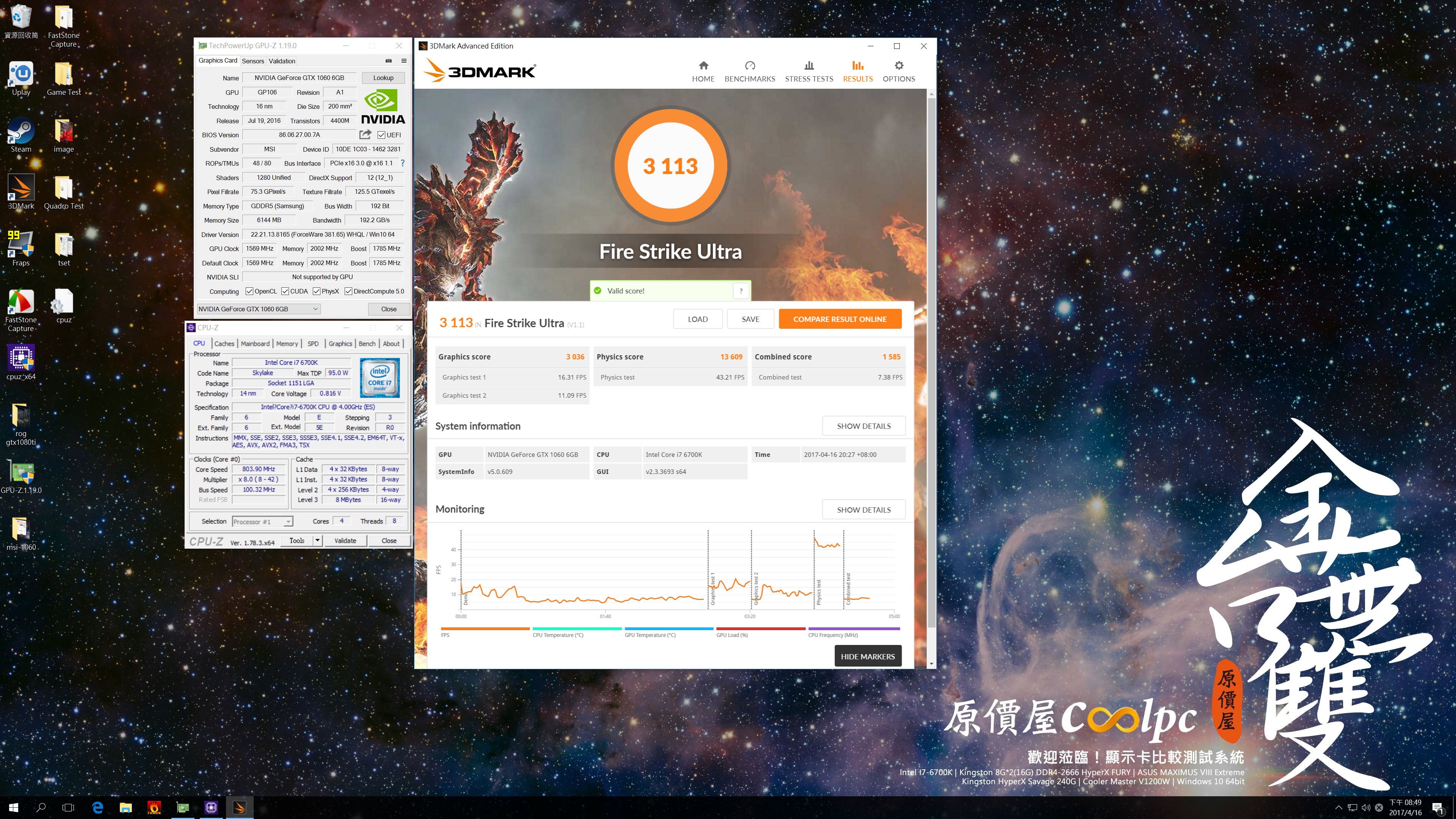Viewport: 1456px width, 819px height.
Task: Switch to GPU-Z Sensors tab
Action: (253, 61)
